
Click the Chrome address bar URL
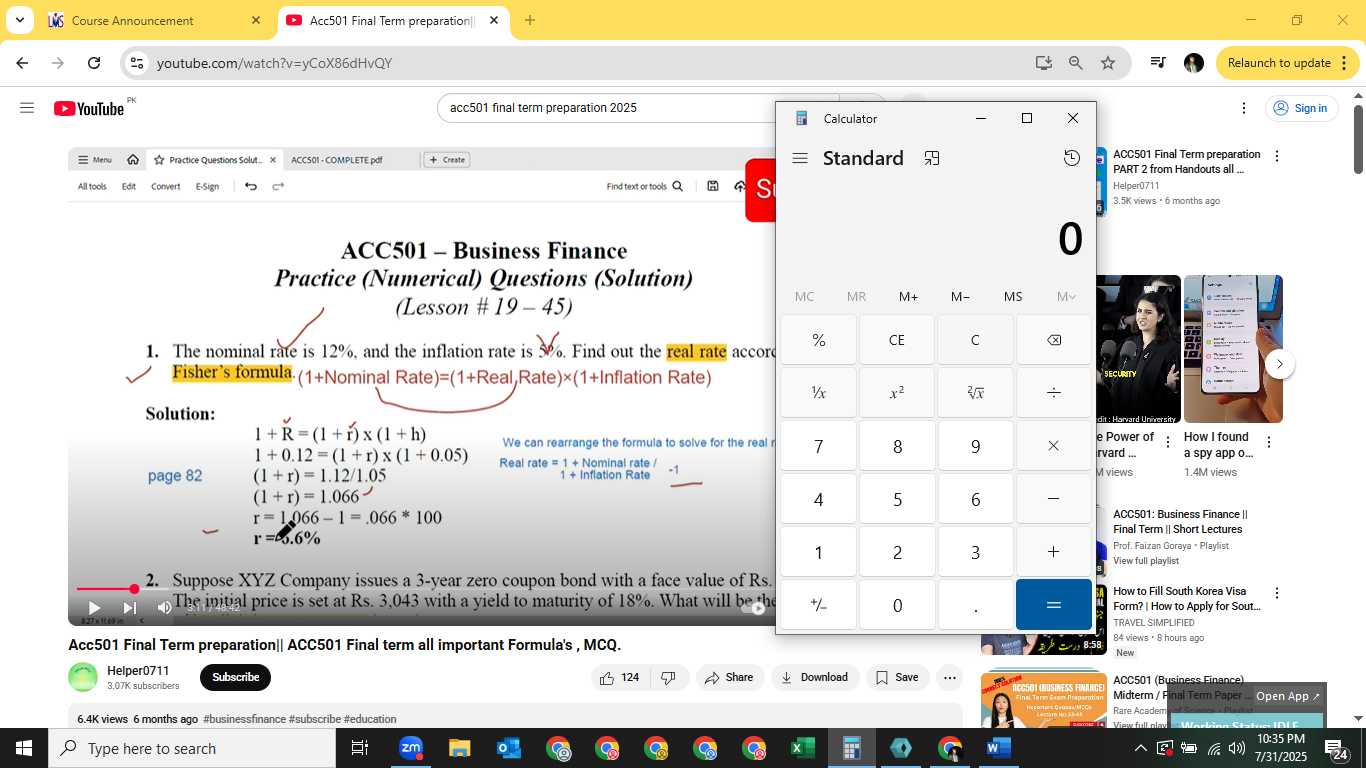click(274, 63)
